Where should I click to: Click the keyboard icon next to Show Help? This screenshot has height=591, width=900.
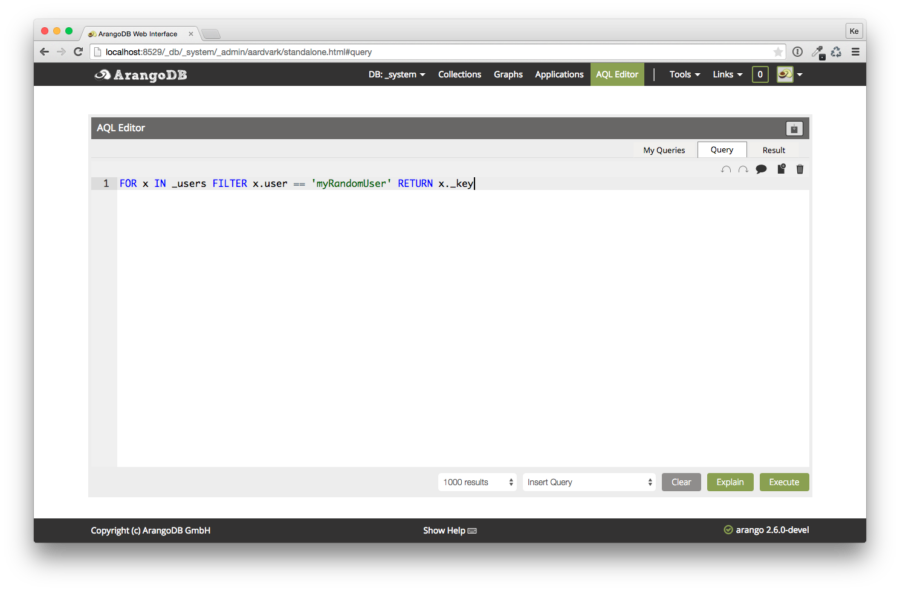[472, 531]
